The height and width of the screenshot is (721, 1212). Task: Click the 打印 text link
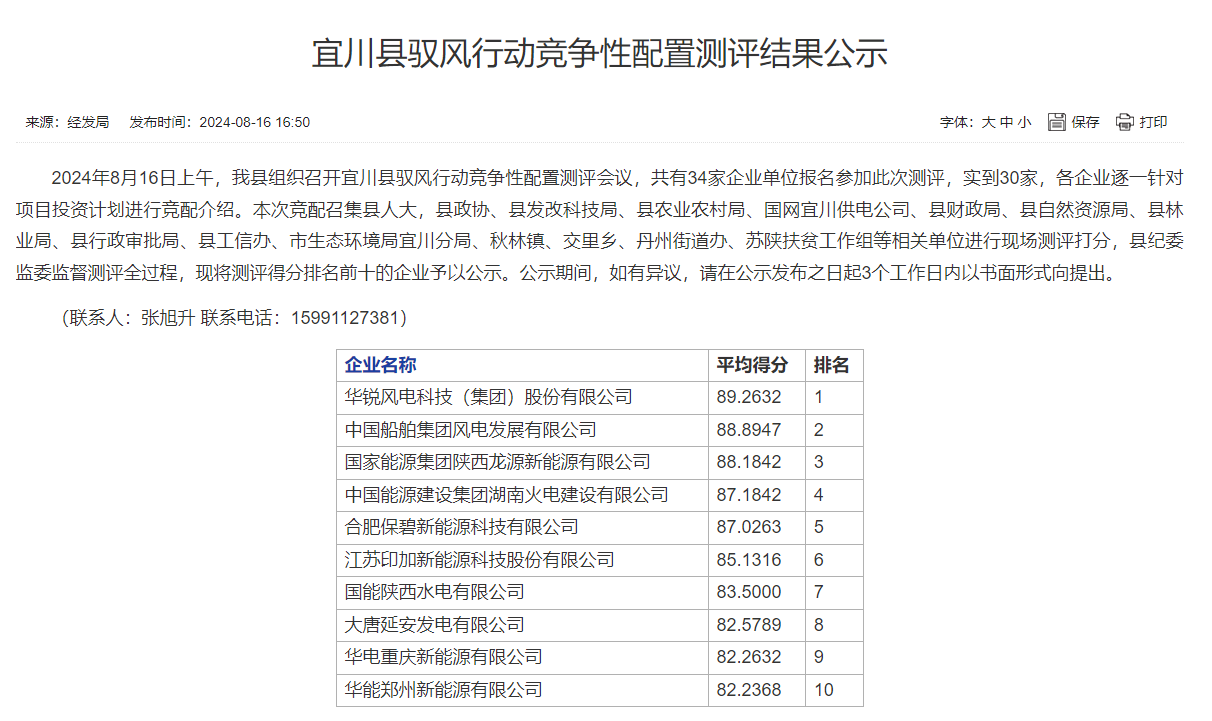(x=1153, y=122)
